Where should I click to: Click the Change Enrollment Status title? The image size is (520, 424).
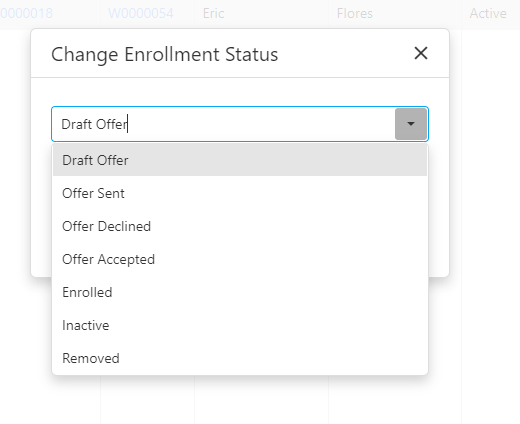pos(164,54)
